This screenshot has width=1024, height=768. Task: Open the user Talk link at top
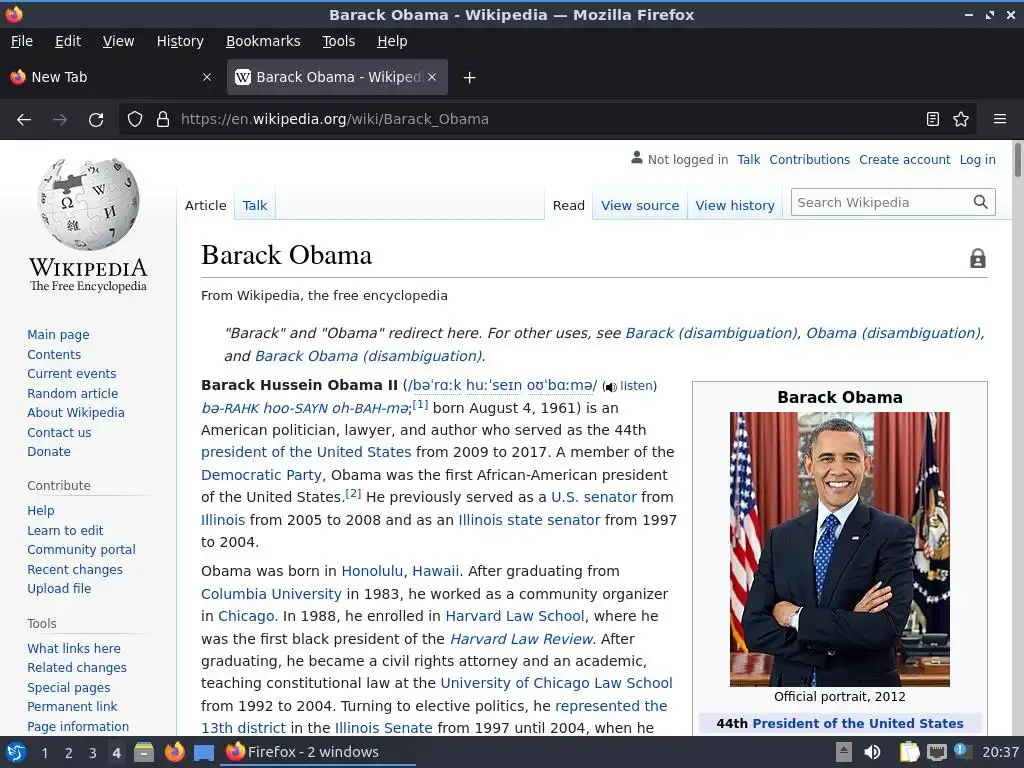(748, 159)
